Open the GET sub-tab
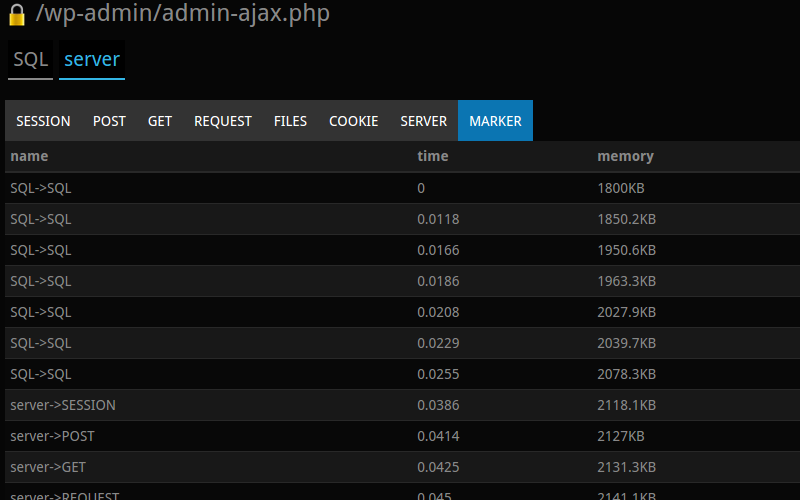 160,121
